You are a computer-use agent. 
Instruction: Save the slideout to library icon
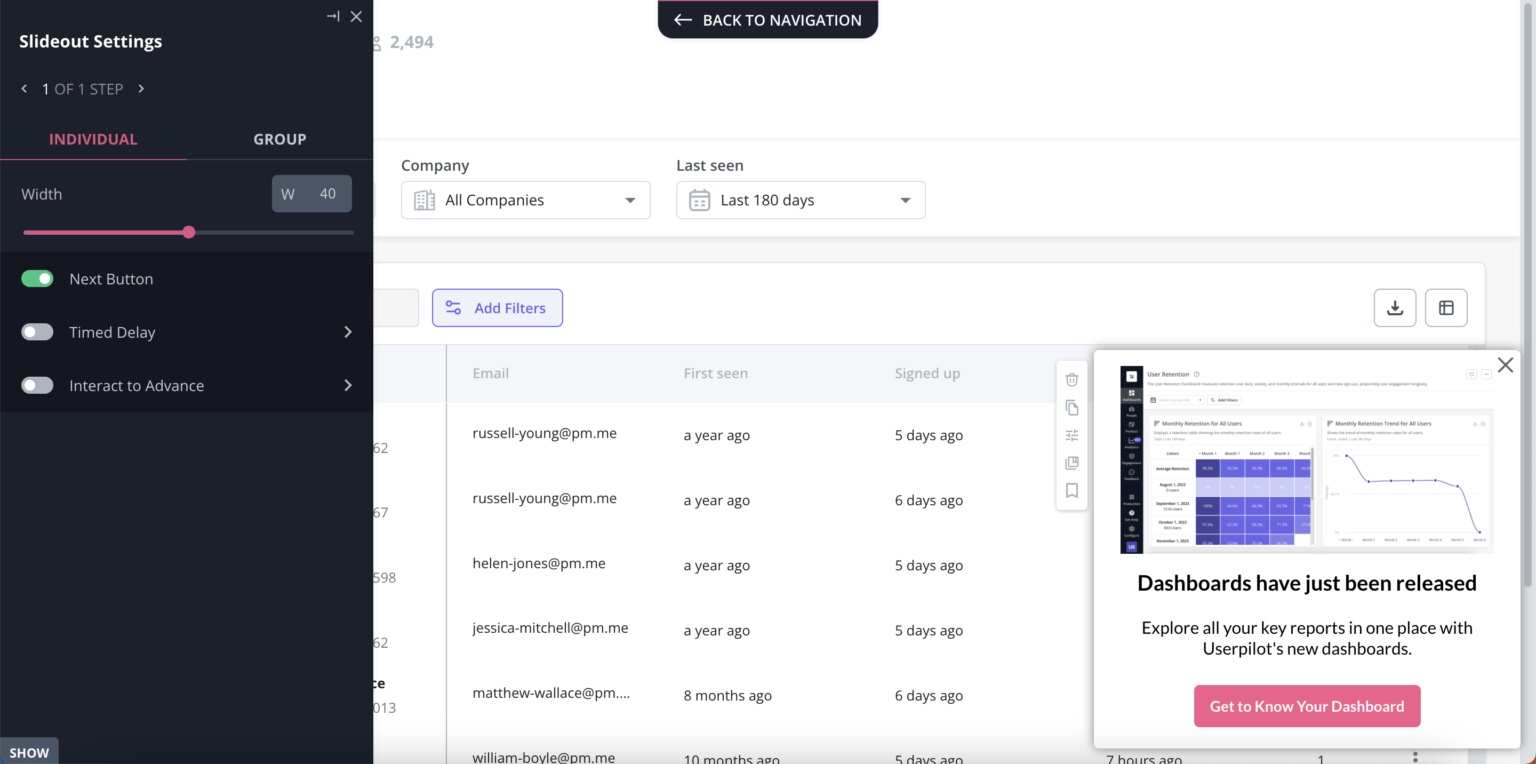(x=1072, y=462)
